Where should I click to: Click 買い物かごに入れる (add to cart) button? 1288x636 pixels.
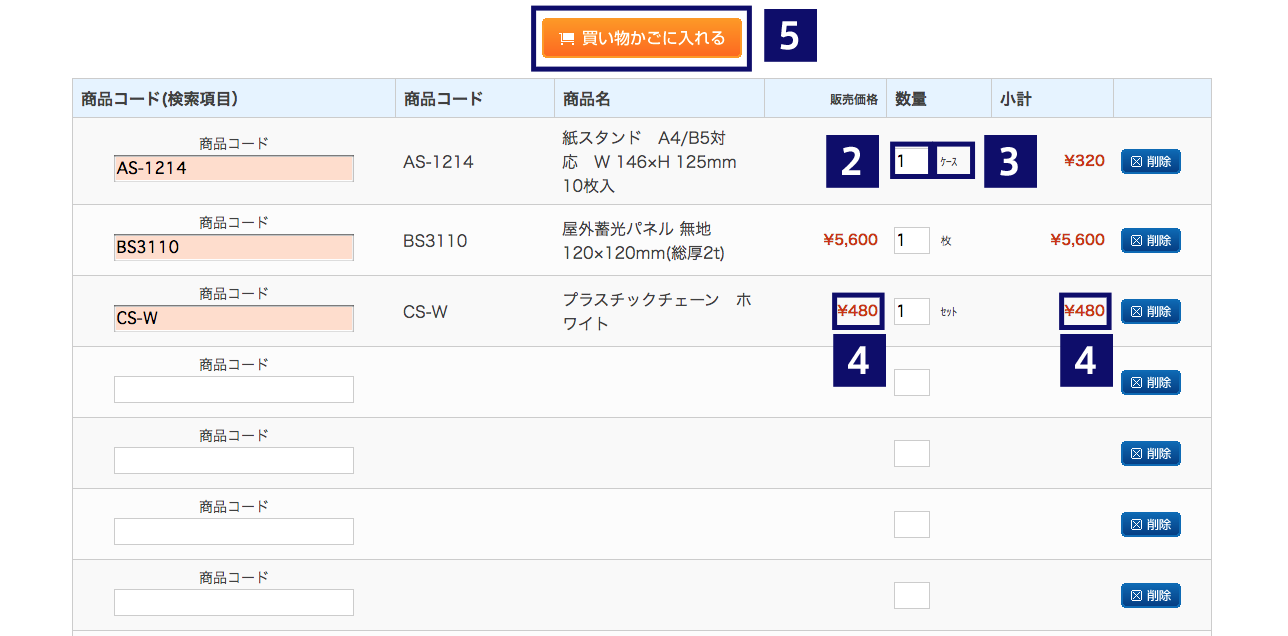[642, 38]
